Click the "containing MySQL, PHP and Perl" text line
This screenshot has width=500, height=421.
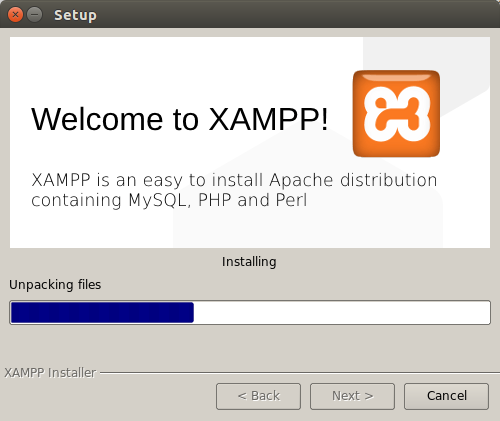pos(169,200)
